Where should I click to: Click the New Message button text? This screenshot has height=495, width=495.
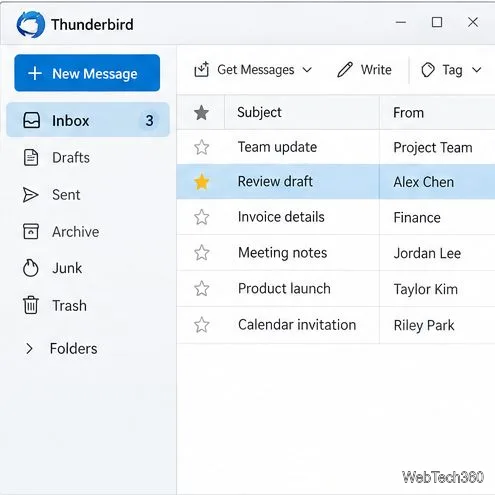(95, 74)
